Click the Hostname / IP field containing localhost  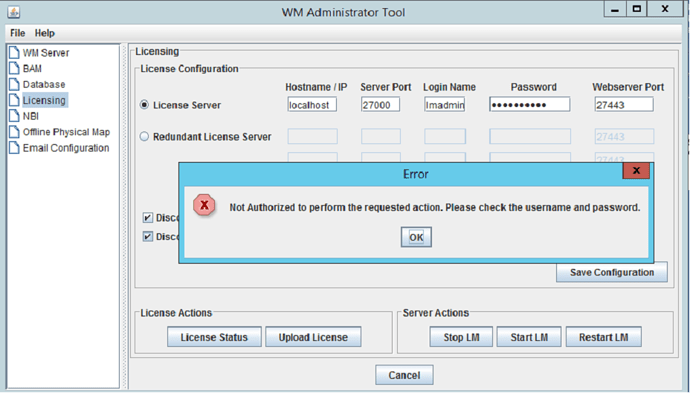(x=312, y=105)
